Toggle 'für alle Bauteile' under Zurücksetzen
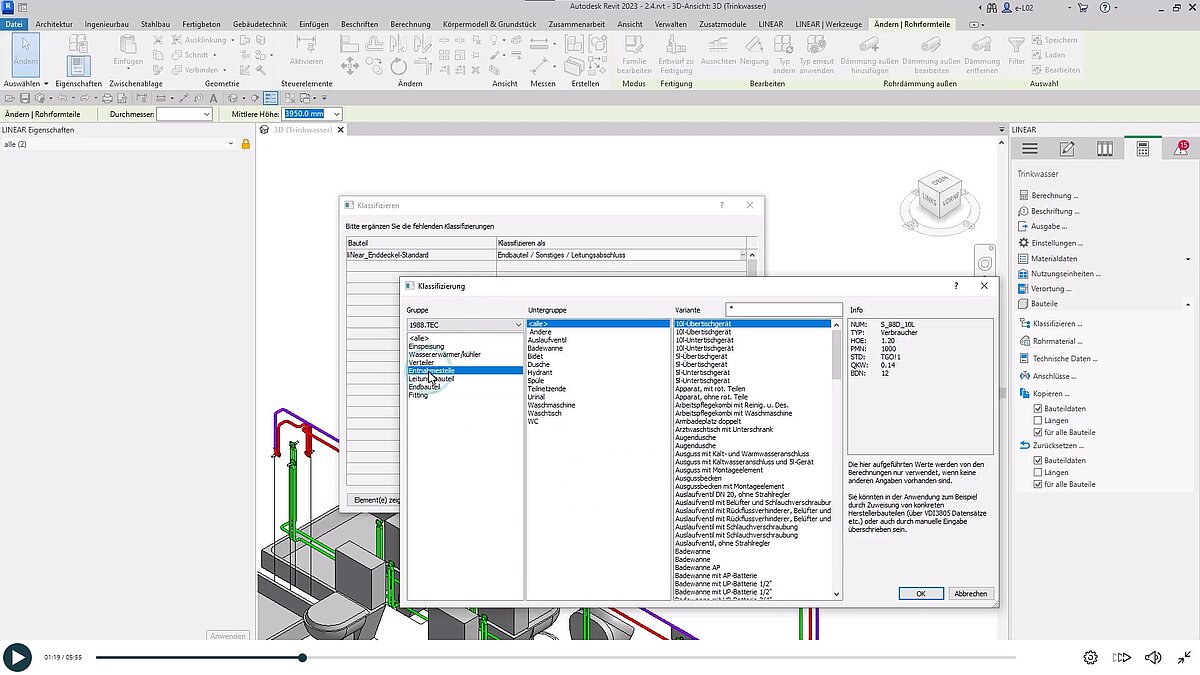The width and height of the screenshot is (1200, 675). (x=1038, y=484)
